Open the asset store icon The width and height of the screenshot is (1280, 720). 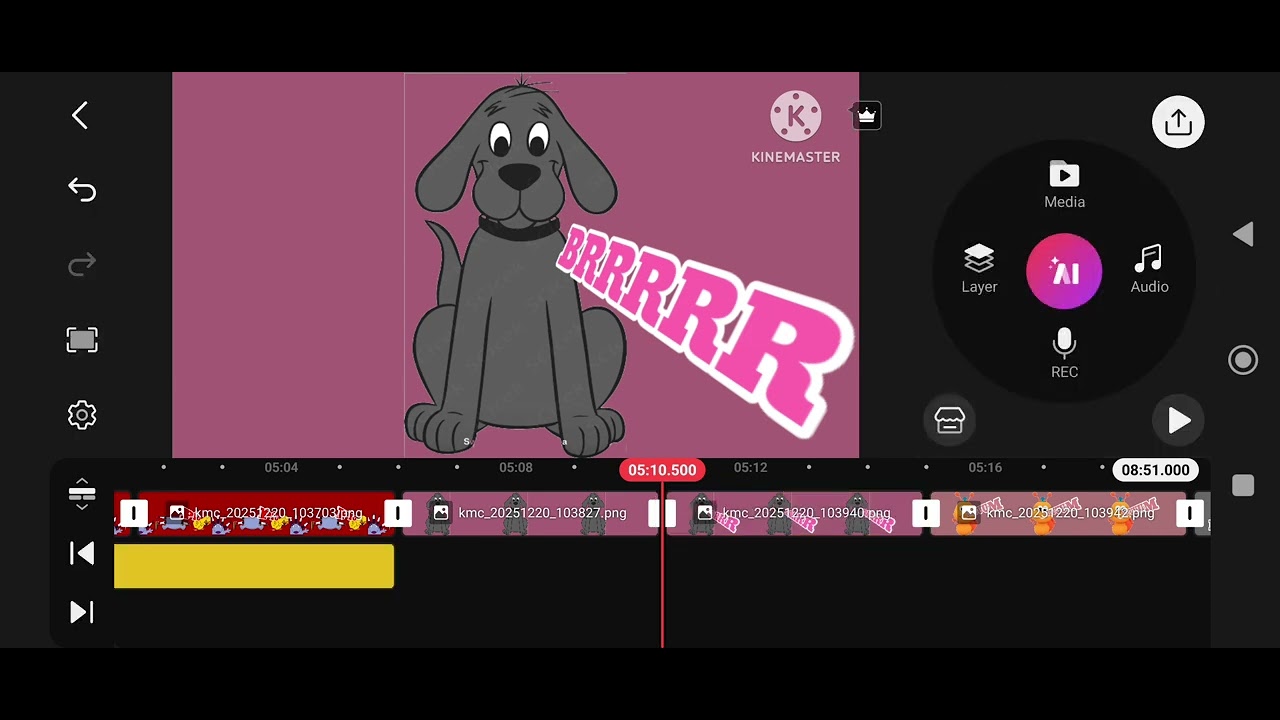(949, 420)
